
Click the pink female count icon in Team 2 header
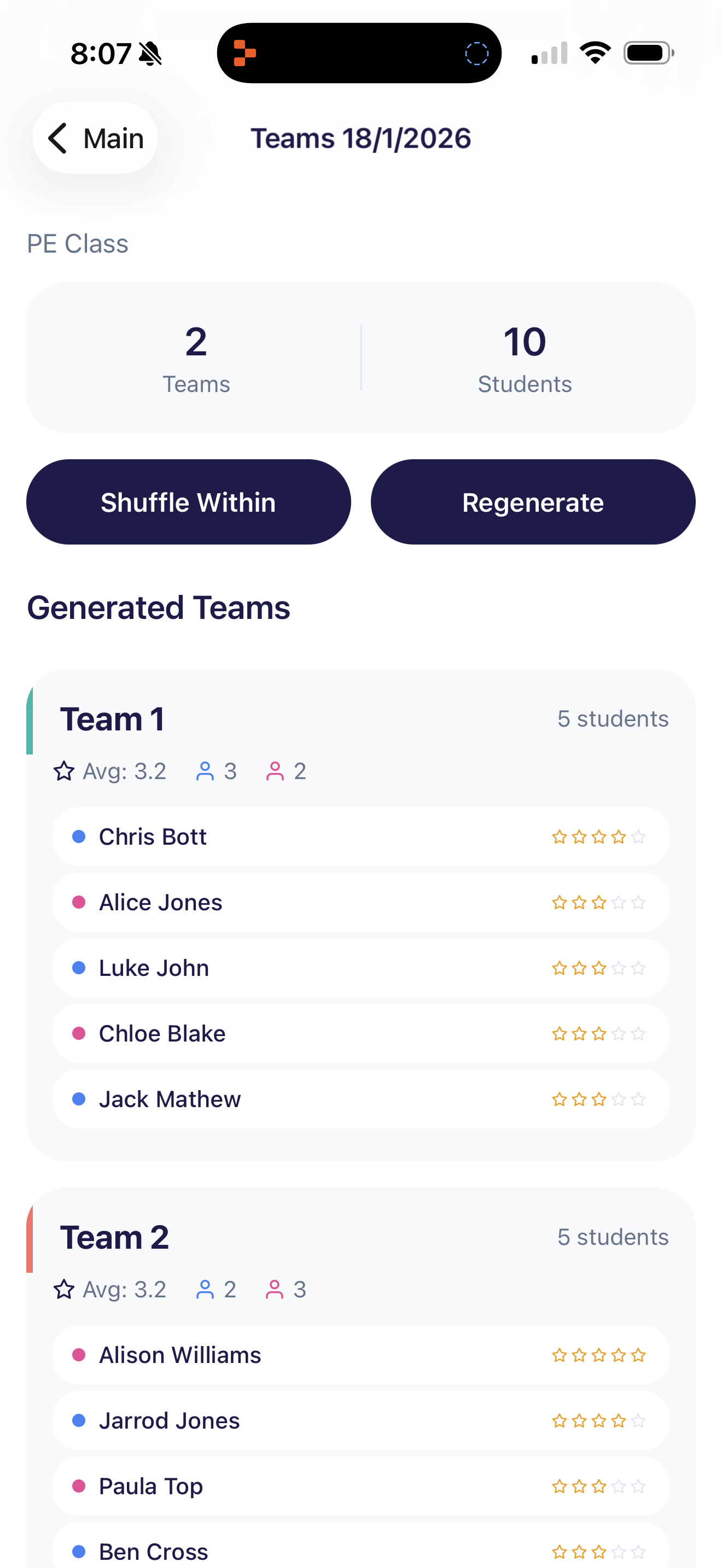pos(275,1289)
